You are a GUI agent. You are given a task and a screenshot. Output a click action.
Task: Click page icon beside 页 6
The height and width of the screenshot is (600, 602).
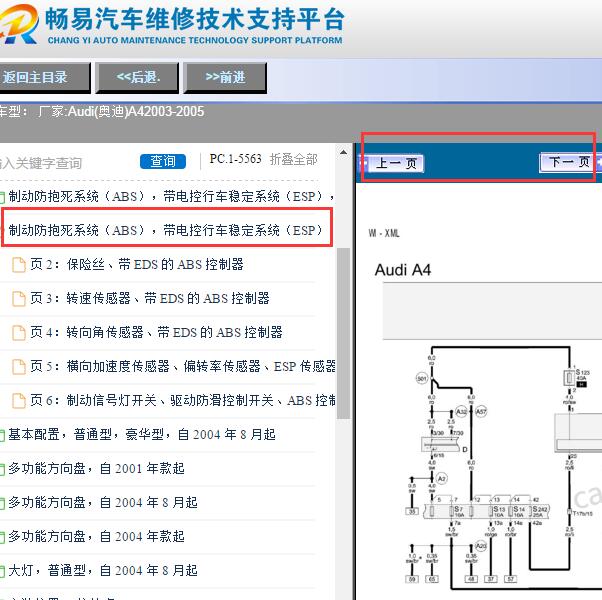tap(18, 401)
